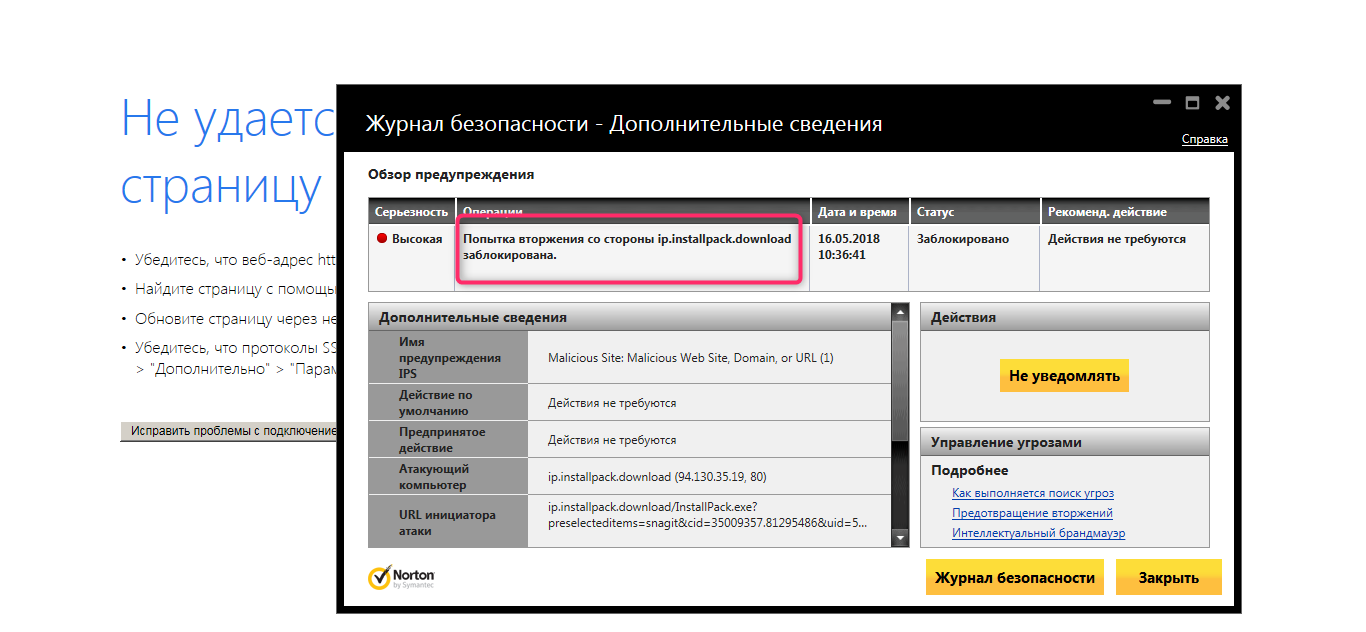1366x632 pixels.
Task: Click the Управление угрозами panel header
Action: point(1064,442)
